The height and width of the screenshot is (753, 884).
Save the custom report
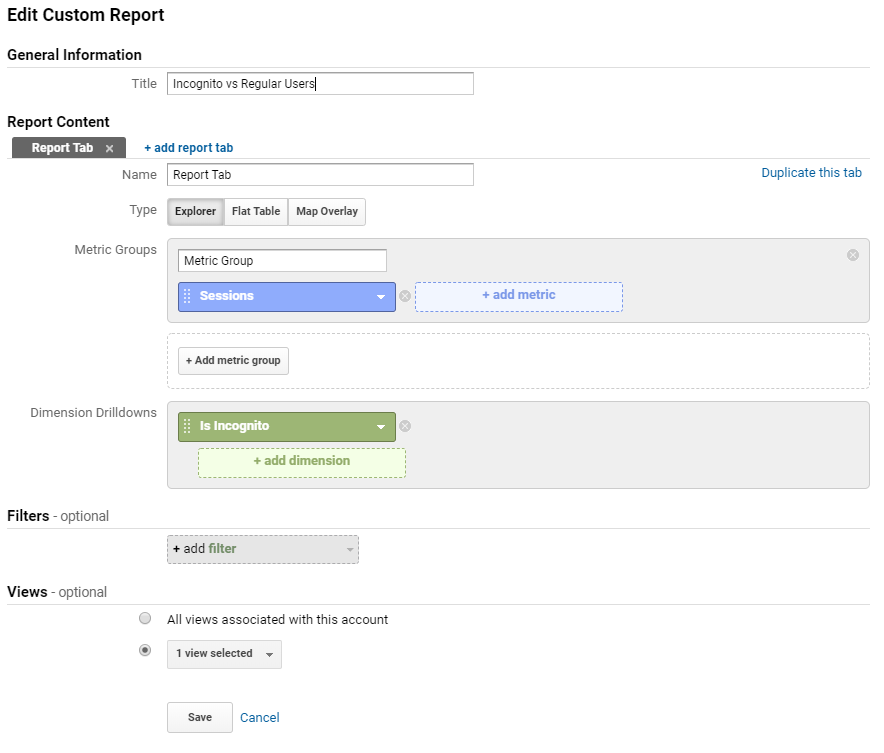[200, 717]
